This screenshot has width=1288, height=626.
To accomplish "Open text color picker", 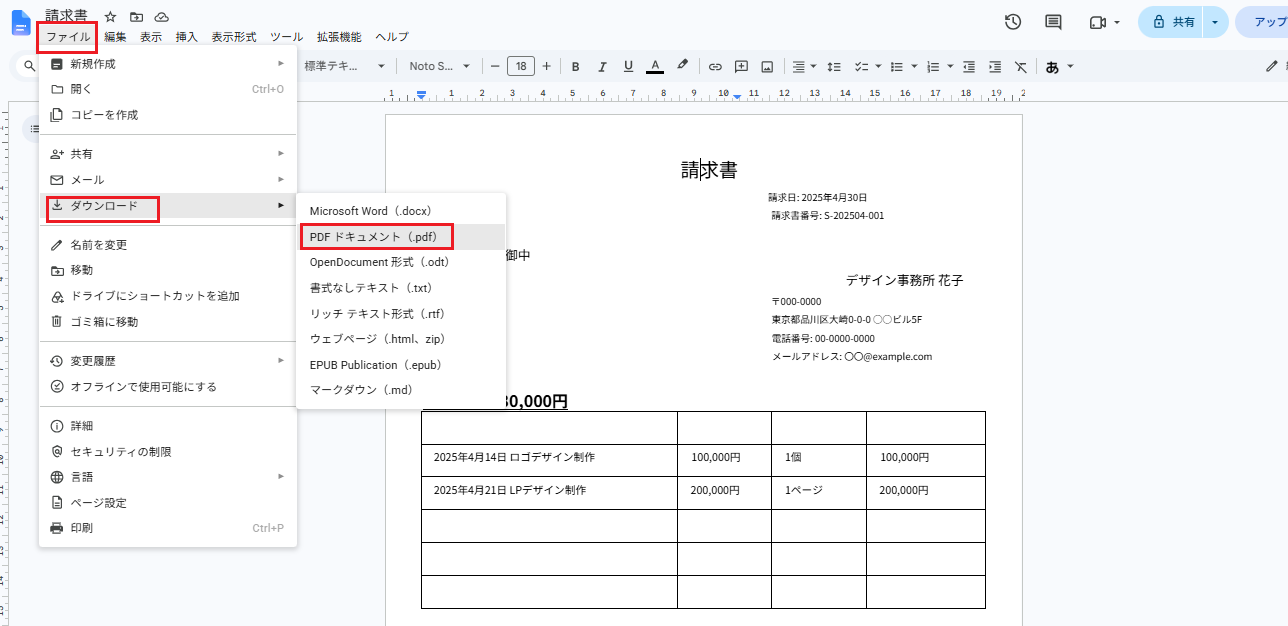I will [x=655, y=67].
